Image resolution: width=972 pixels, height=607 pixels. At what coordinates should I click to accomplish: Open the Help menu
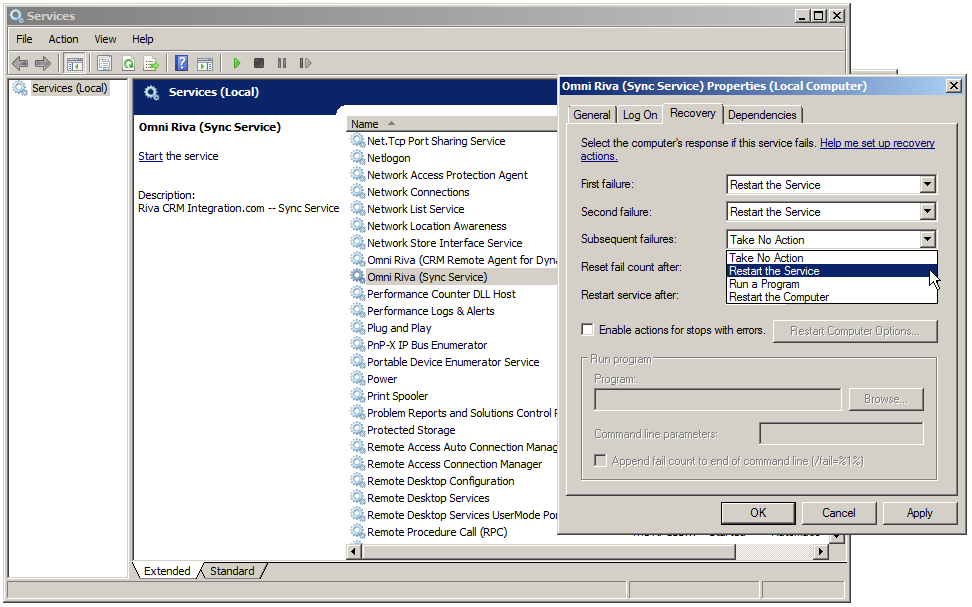point(143,39)
